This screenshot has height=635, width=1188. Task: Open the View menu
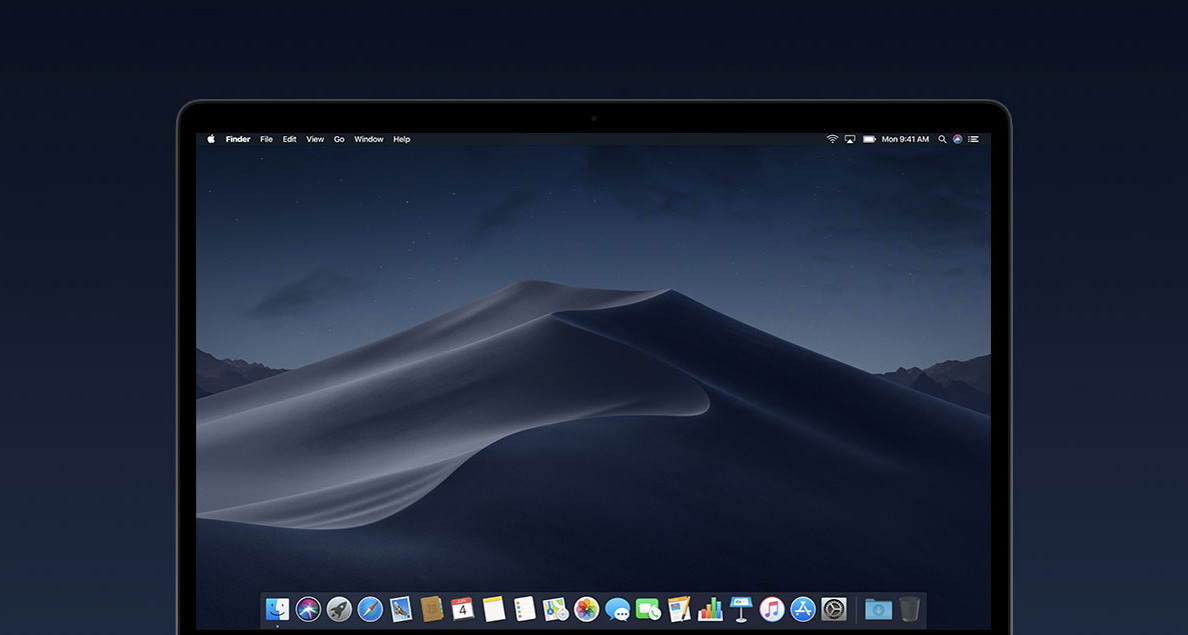[315, 139]
